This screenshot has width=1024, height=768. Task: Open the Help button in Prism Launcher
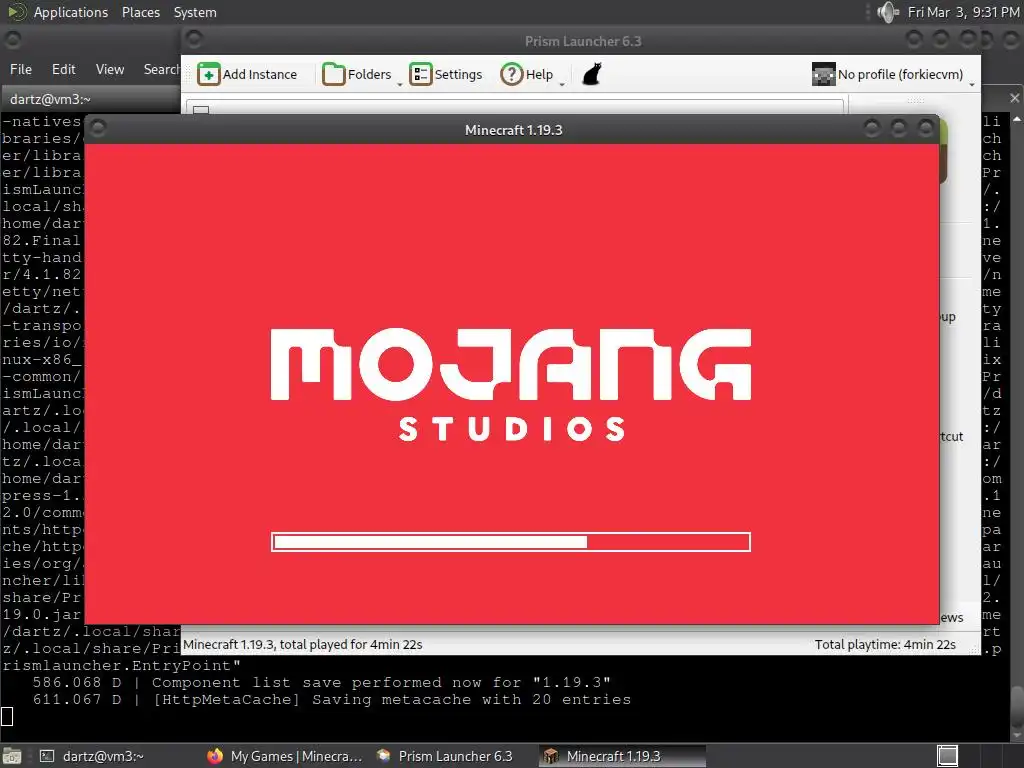[526, 74]
